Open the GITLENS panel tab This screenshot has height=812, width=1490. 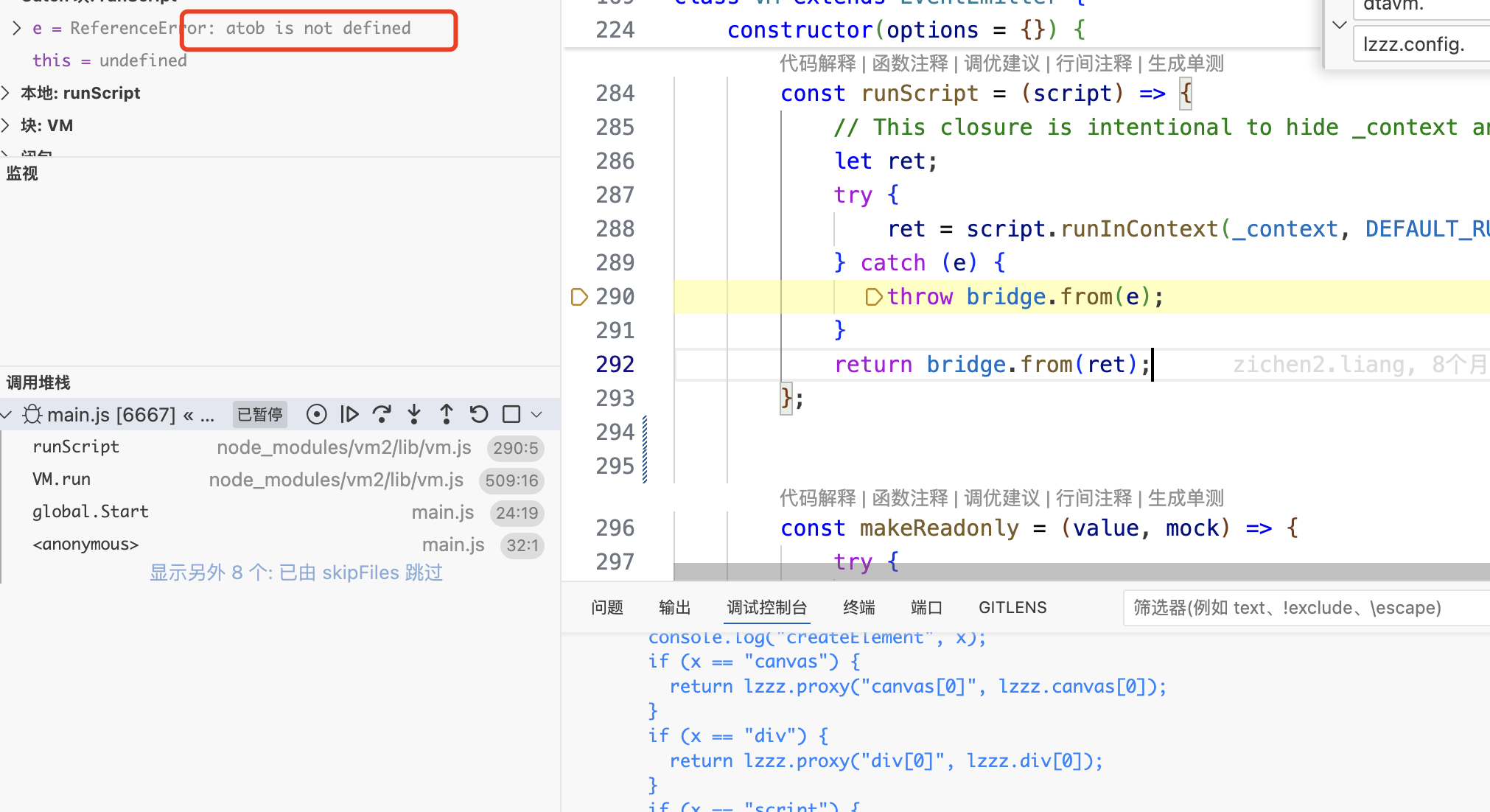tap(1012, 607)
